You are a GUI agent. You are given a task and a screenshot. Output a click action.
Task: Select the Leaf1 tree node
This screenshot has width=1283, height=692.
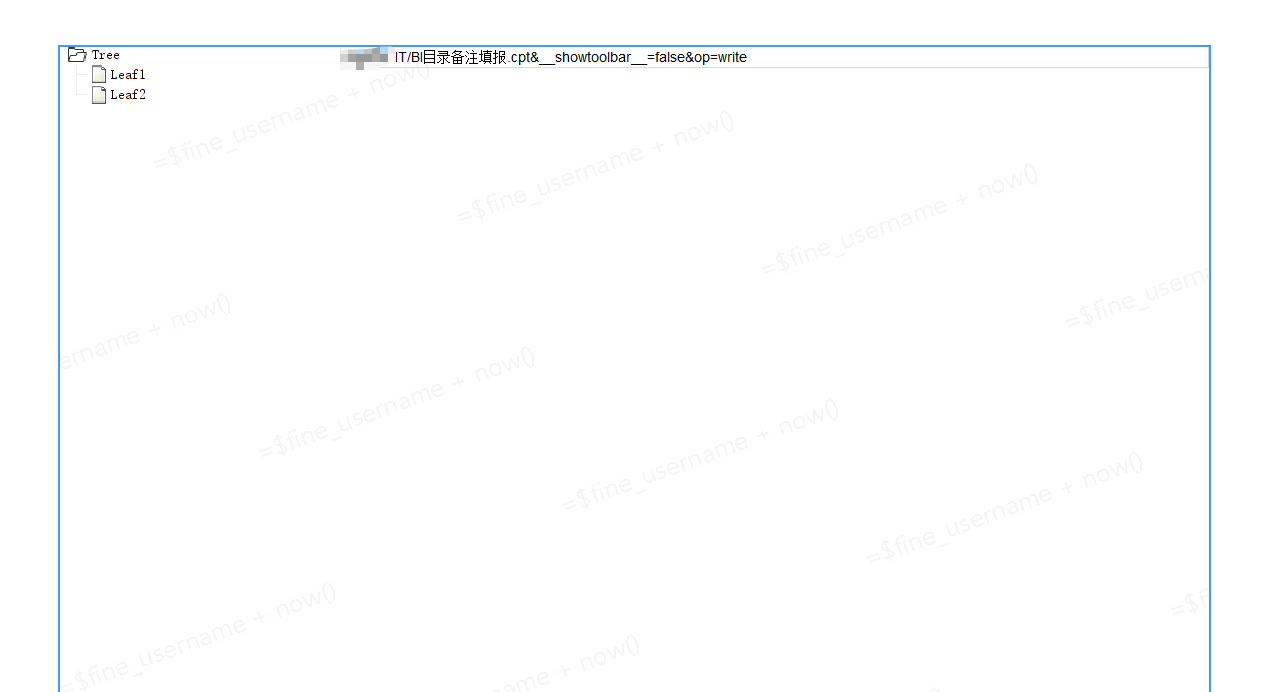[x=128, y=75]
